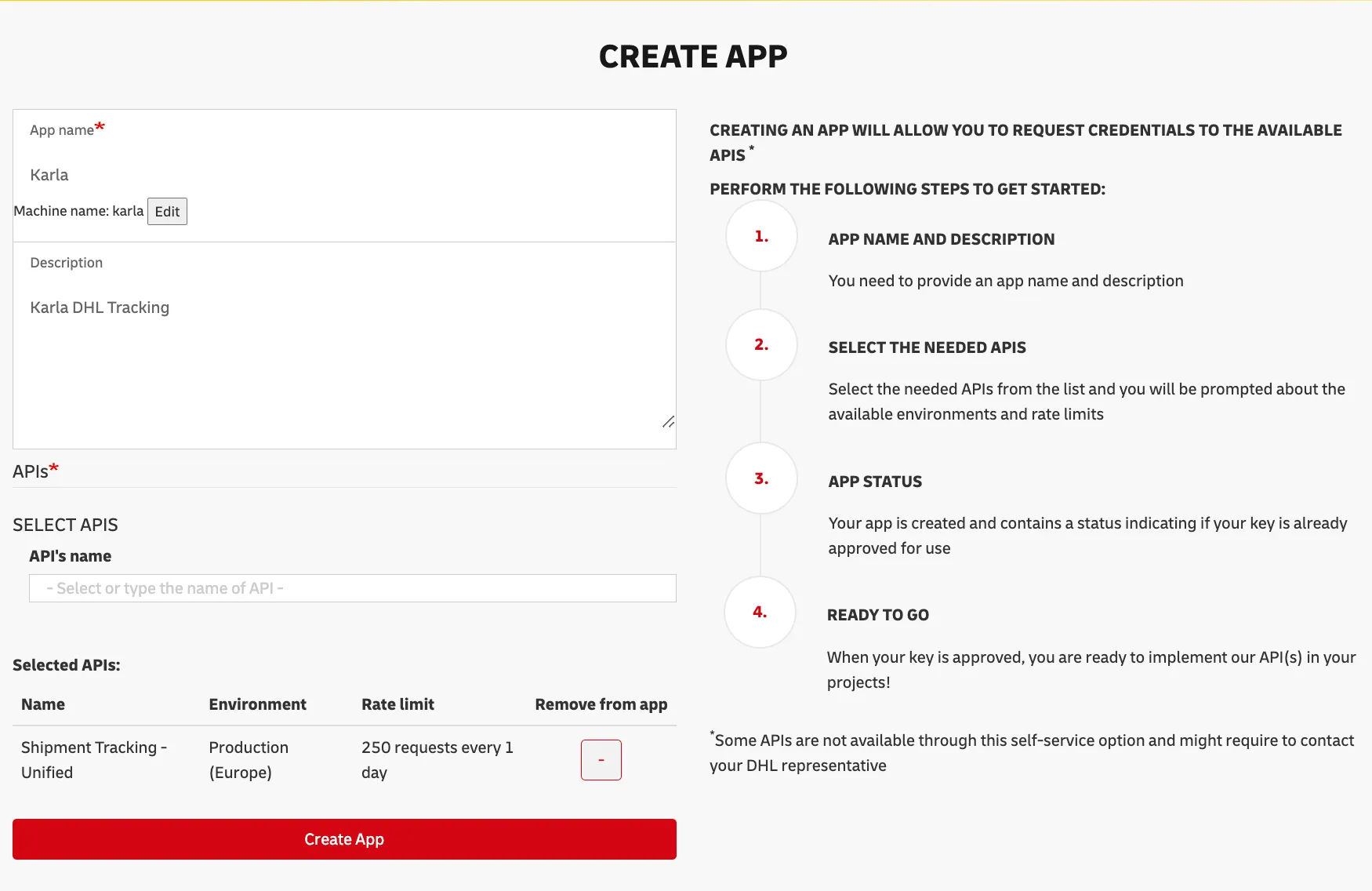The width and height of the screenshot is (1372, 891).
Task: Grab the Description box resize handle
Action: point(668,422)
